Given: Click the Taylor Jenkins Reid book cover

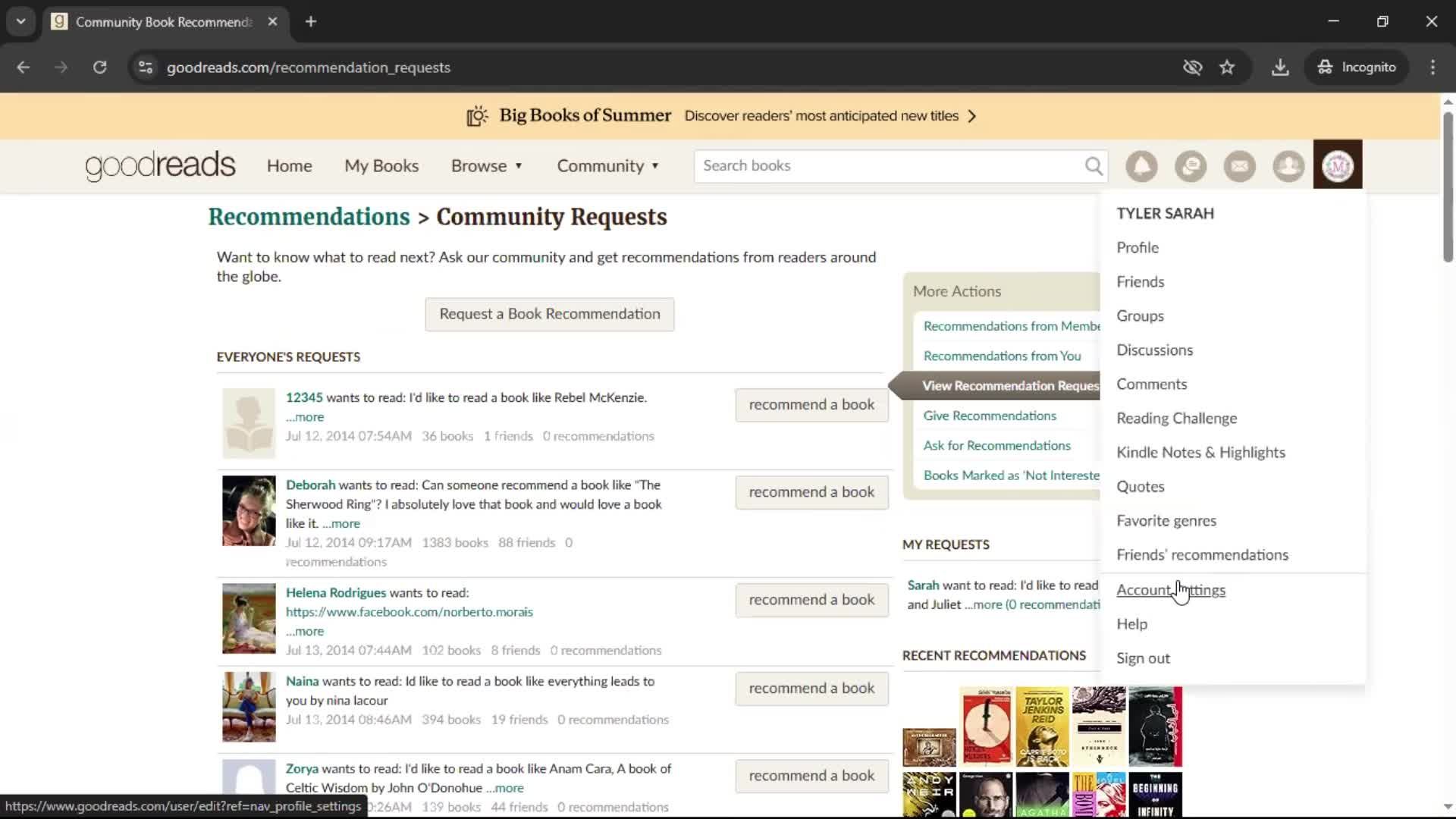Looking at the screenshot, I should point(1042,726).
